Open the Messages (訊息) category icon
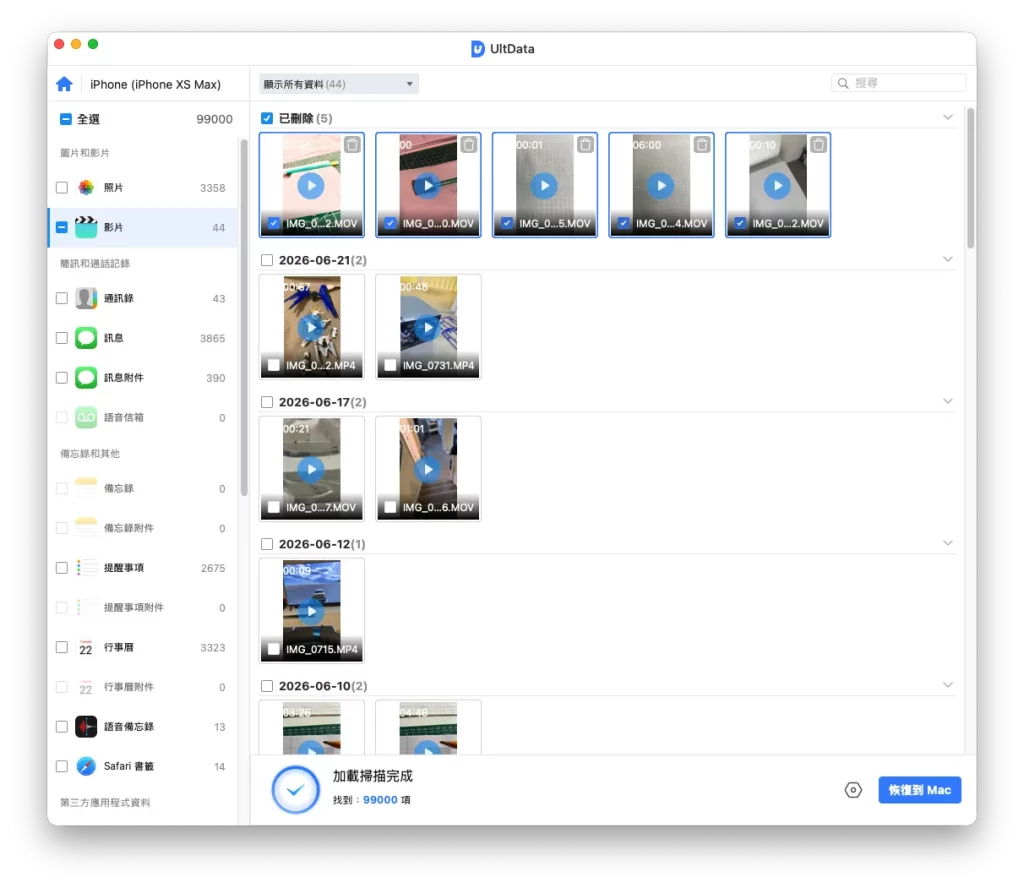Image resolution: width=1024 pixels, height=888 pixels. point(86,338)
